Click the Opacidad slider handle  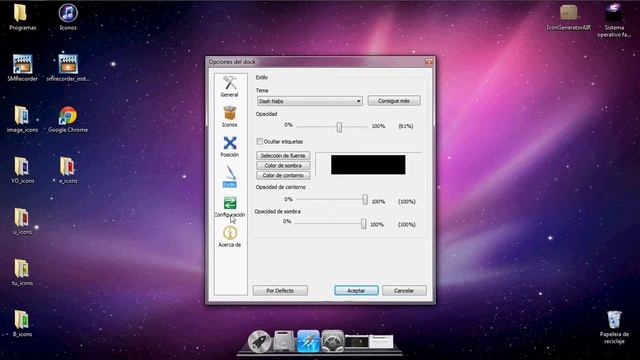tap(339, 127)
